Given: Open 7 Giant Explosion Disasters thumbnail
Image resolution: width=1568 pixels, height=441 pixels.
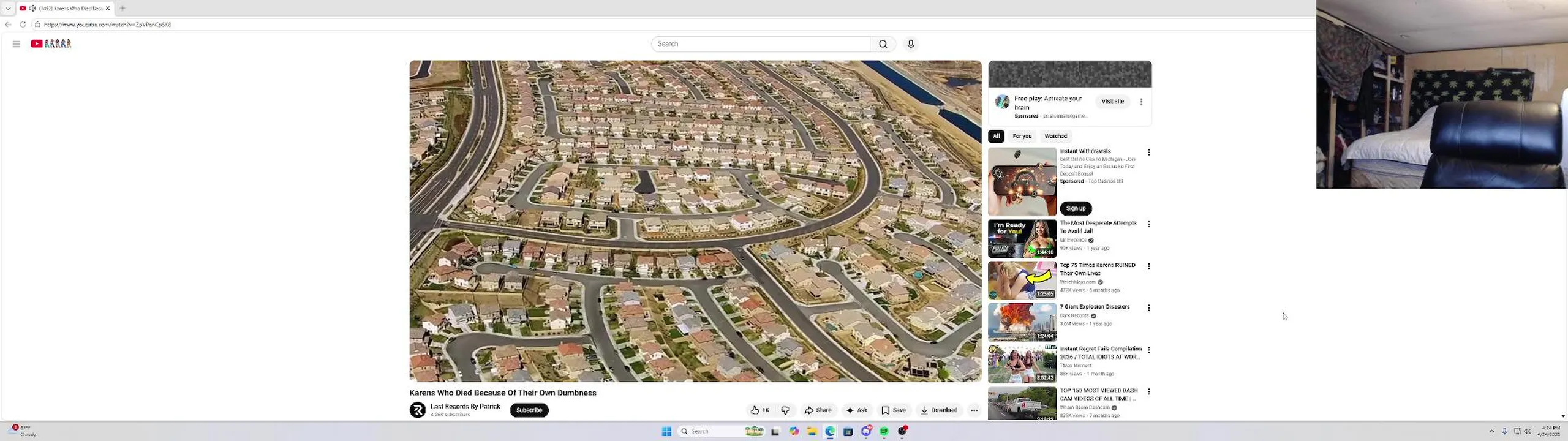Looking at the screenshot, I should click(1022, 322).
